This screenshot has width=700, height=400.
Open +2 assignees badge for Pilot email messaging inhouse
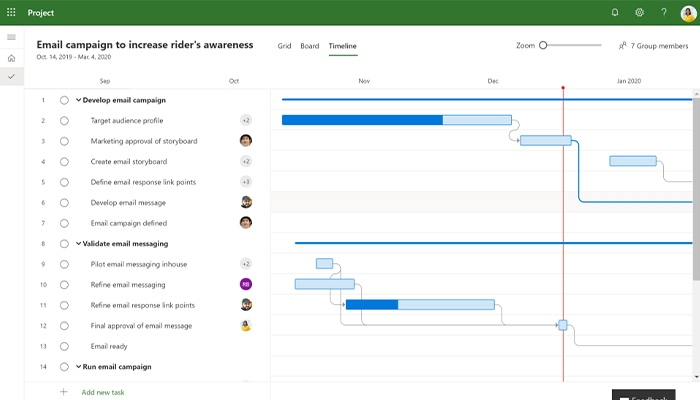click(x=246, y=264)
